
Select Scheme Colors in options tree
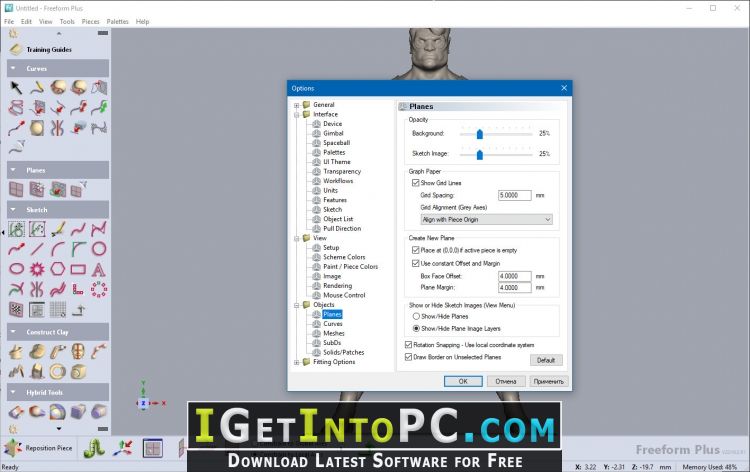point(344,257)
